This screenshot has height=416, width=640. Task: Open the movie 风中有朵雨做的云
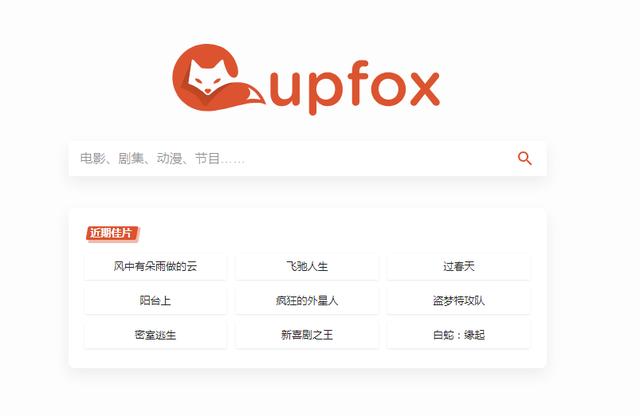click(x=155, y=267)
